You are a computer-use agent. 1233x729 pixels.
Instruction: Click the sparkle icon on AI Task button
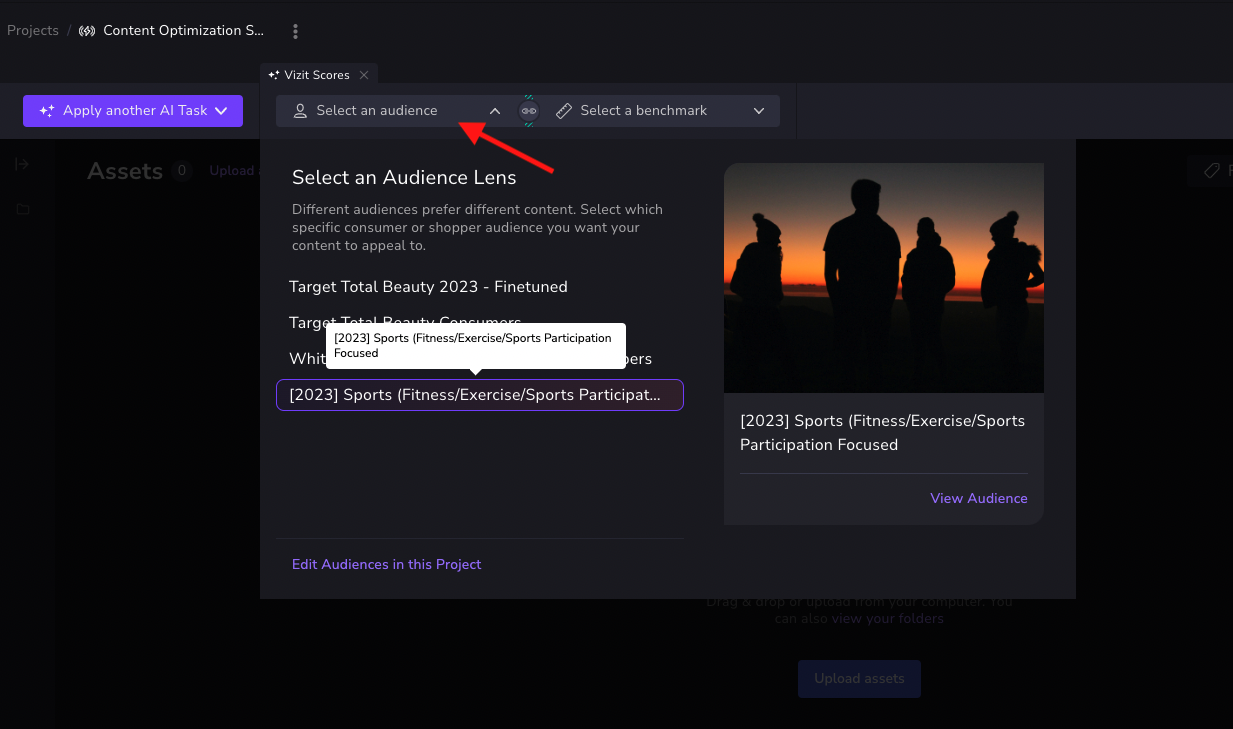[x=47, y=111]
